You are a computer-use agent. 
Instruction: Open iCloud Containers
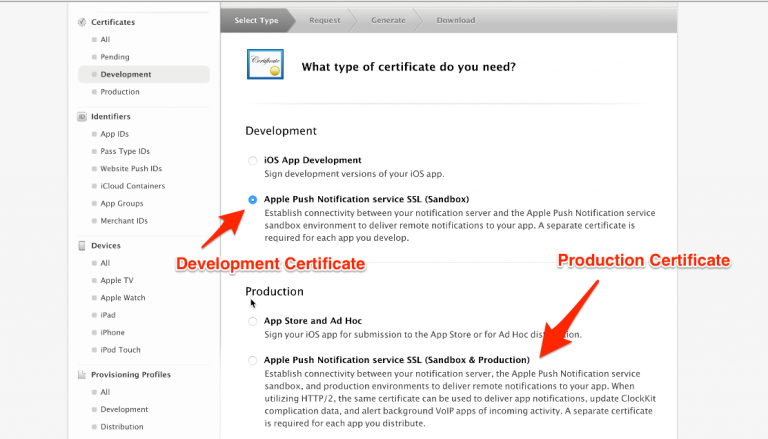coord(132,186)
